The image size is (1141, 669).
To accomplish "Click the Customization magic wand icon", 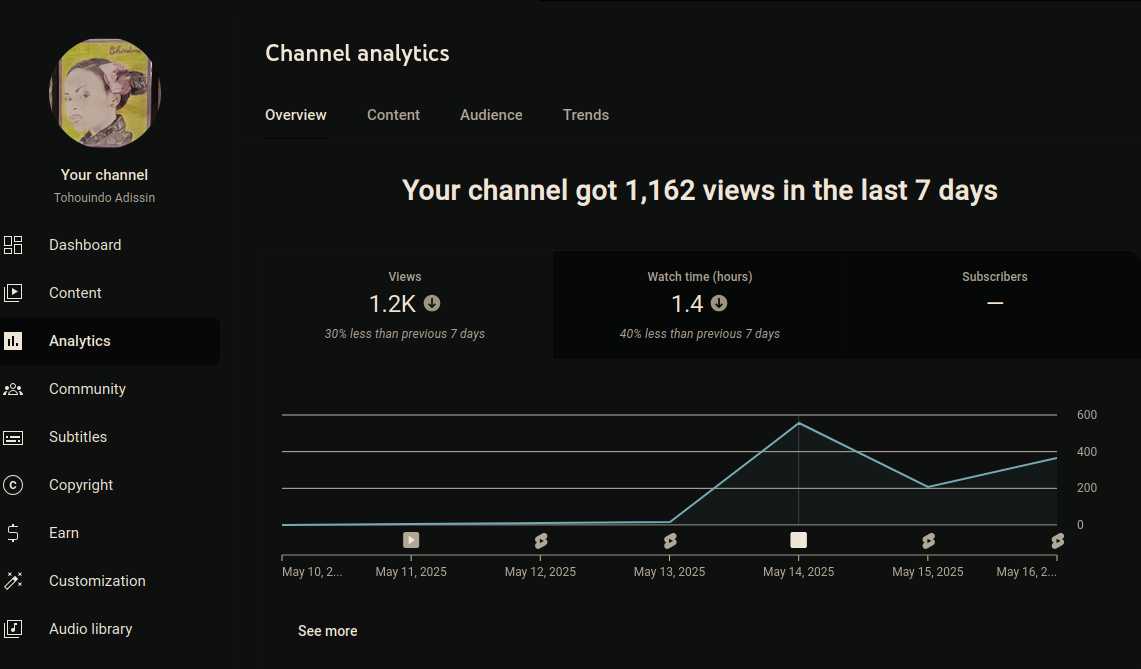I will 13,581.
